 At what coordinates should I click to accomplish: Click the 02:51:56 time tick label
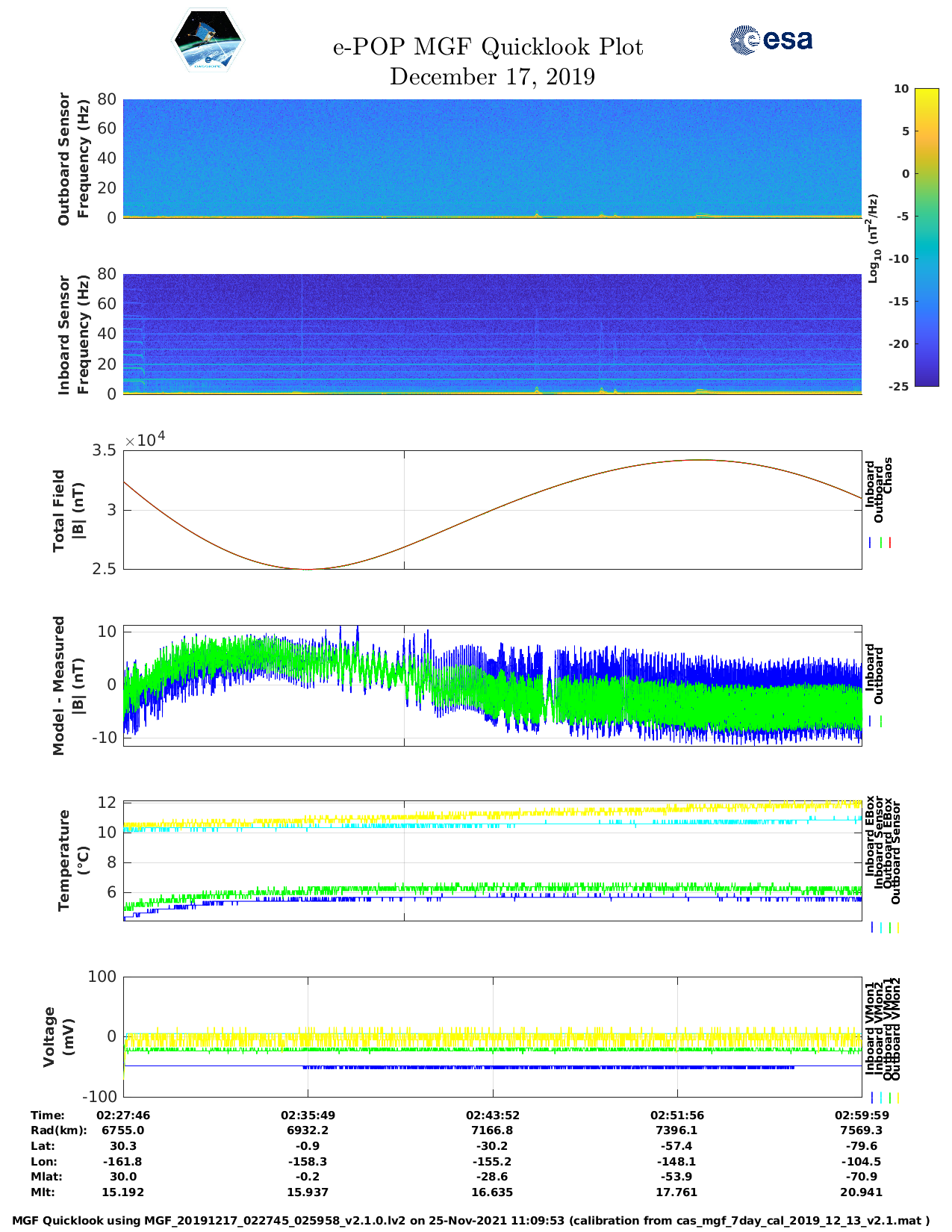point(677,1116)
